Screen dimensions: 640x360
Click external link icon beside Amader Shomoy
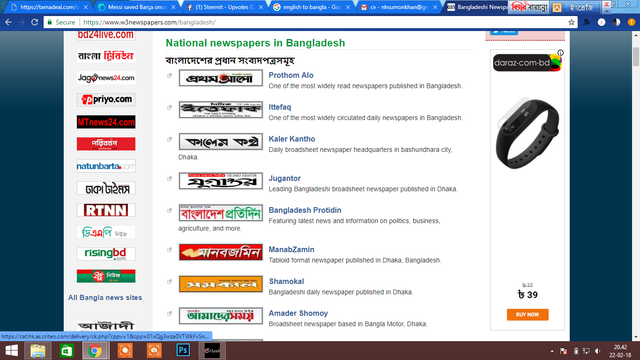coord(169,313)
